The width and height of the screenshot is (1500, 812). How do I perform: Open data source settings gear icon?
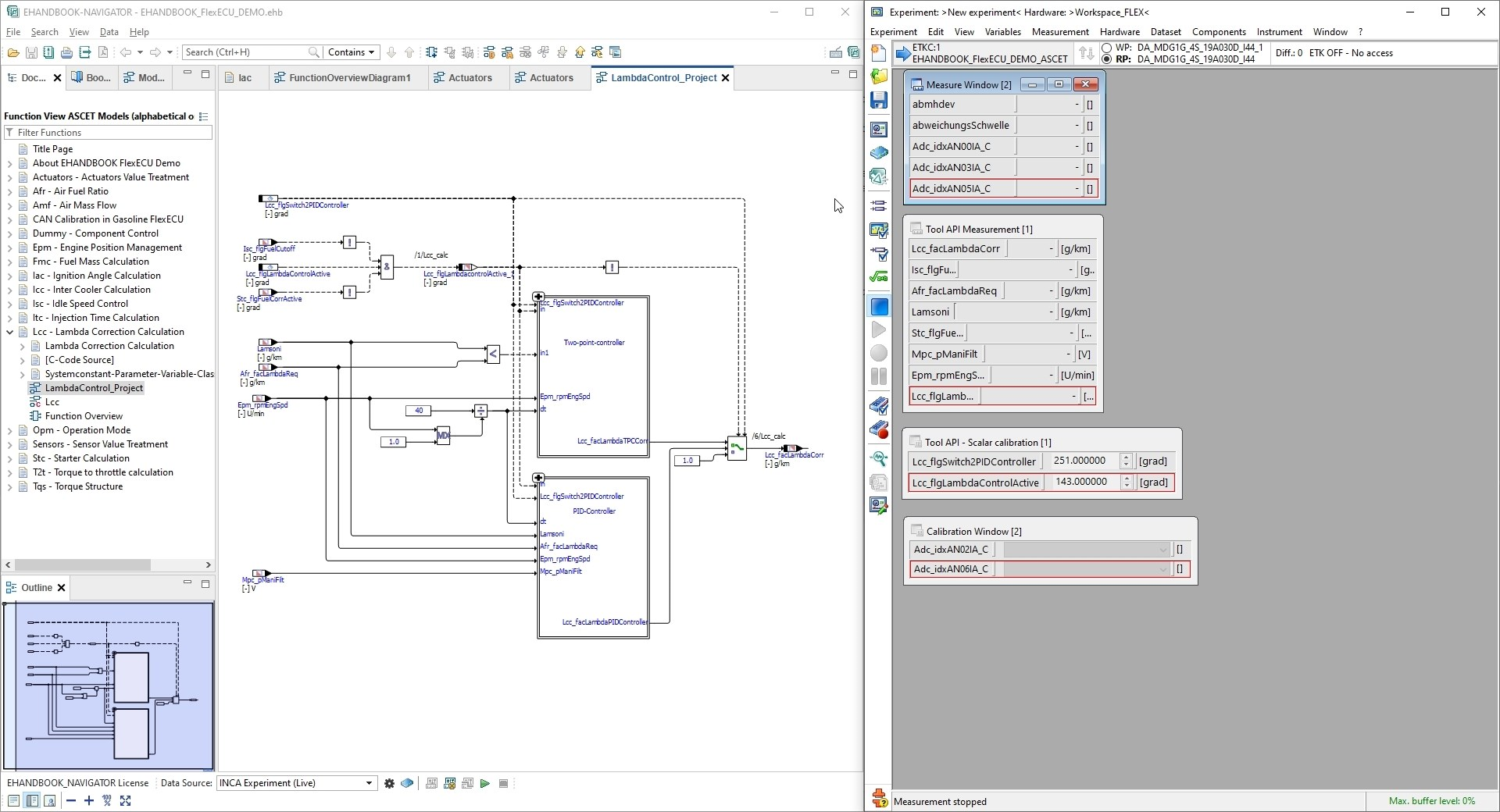coord(389,783)
